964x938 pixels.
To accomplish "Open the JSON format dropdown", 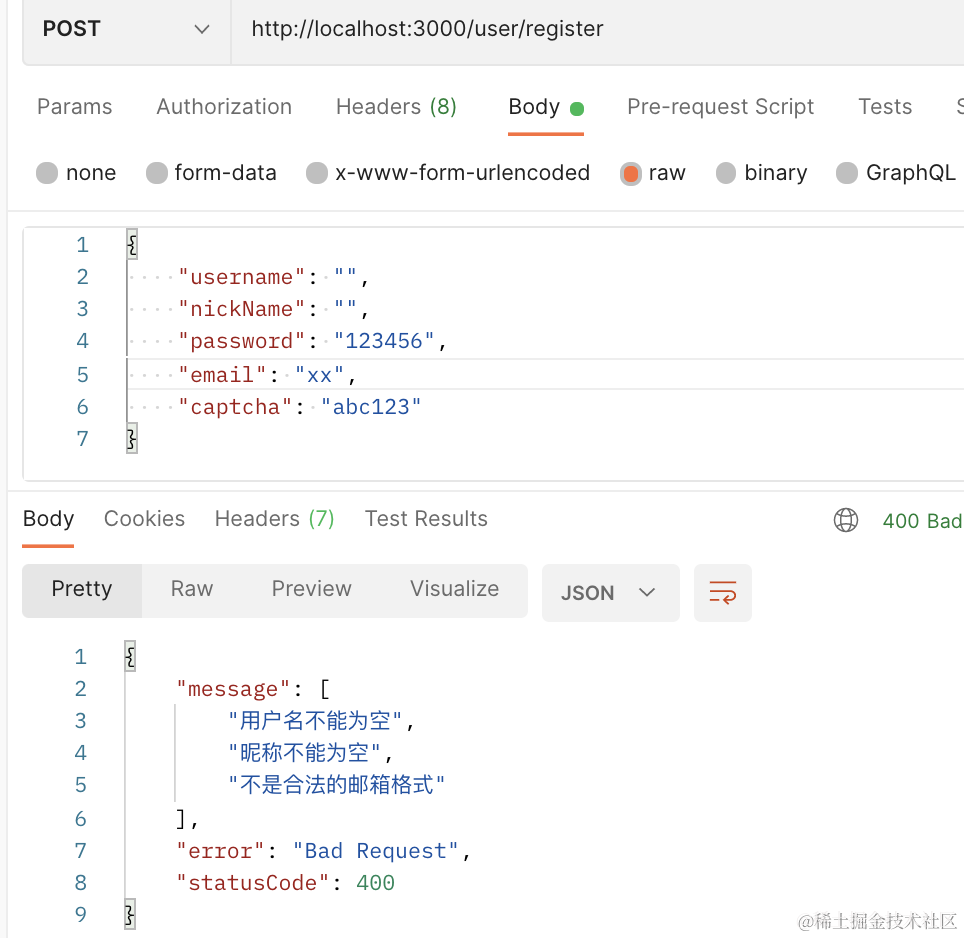I will click(610, 592).
